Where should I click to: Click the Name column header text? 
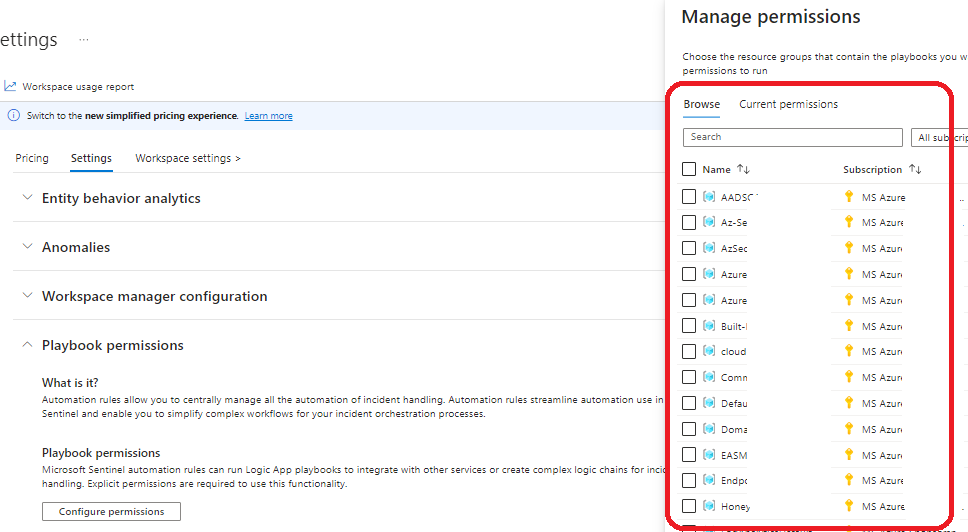716,169
